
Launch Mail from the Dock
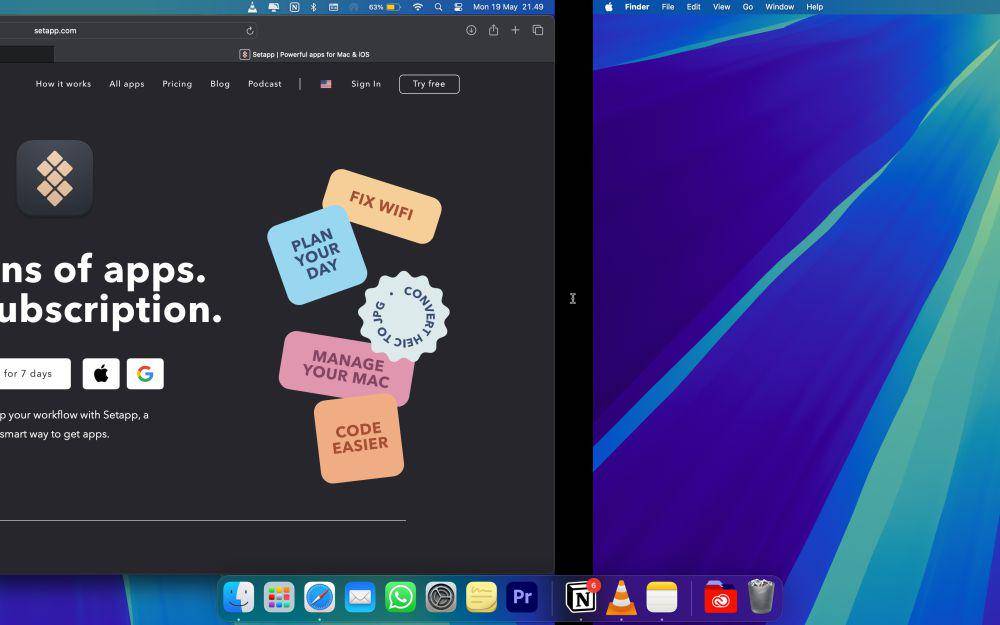[360, 597]
